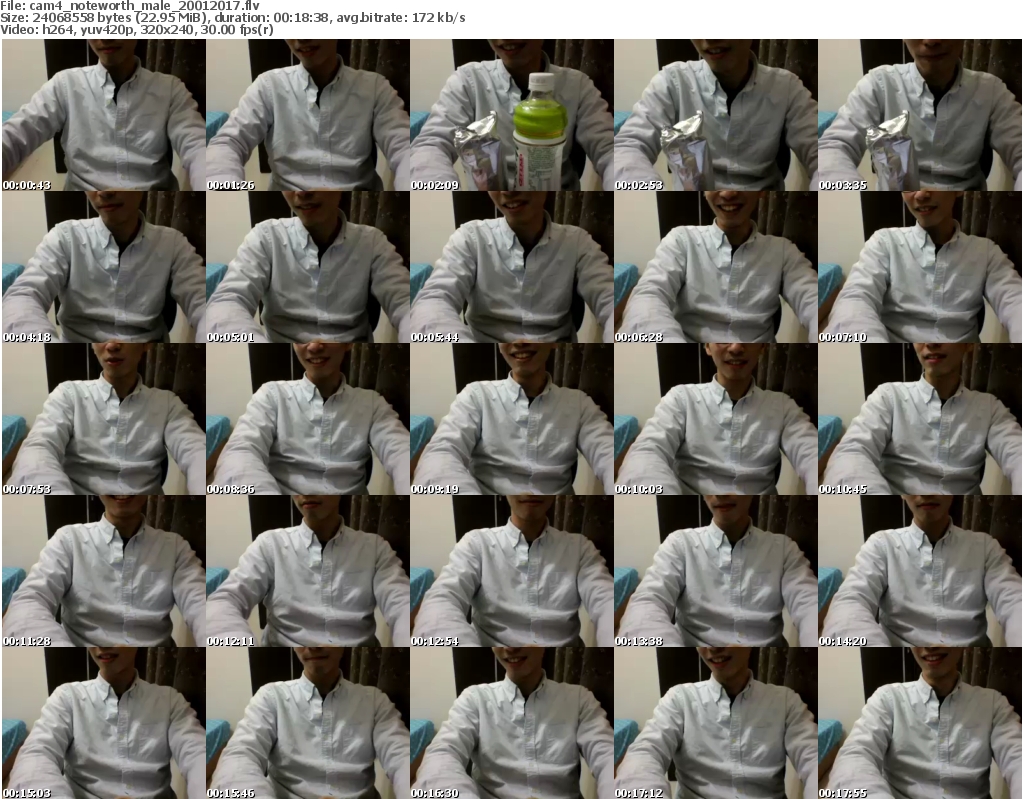Choose the thumbnail timestamped 00:05:44
This screenshot has height=799, width=1024.
point(512,267)
